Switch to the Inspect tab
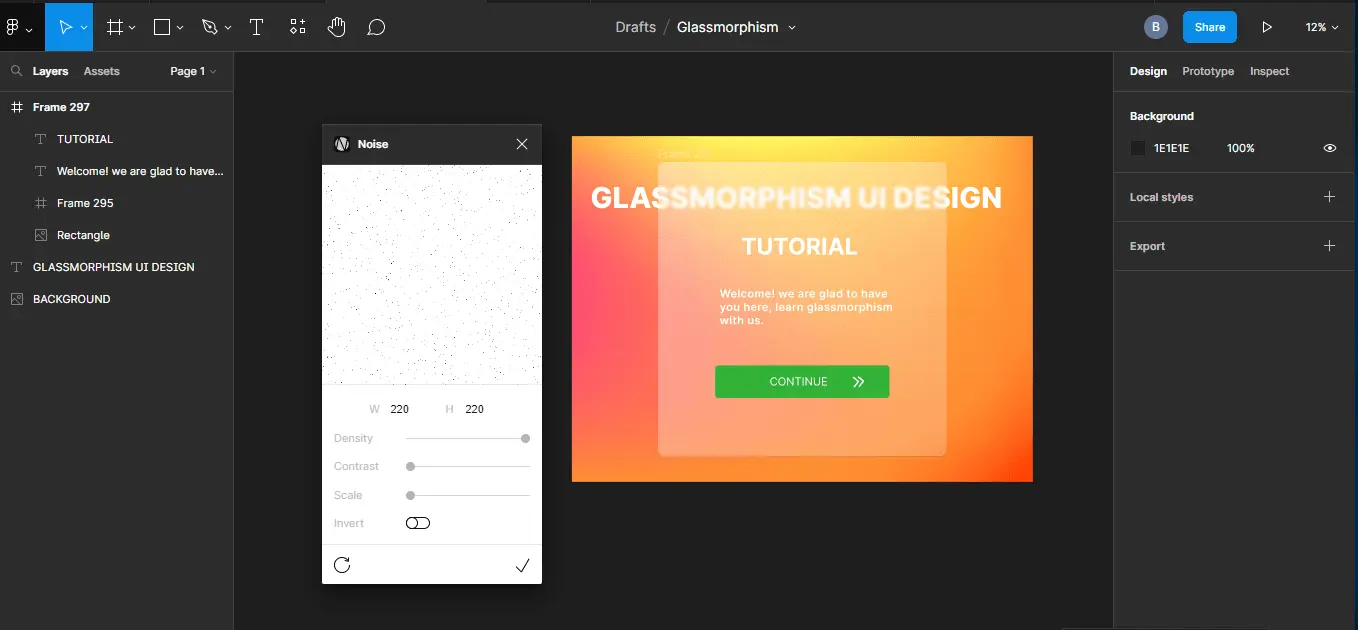 (x=1269, y=71)
